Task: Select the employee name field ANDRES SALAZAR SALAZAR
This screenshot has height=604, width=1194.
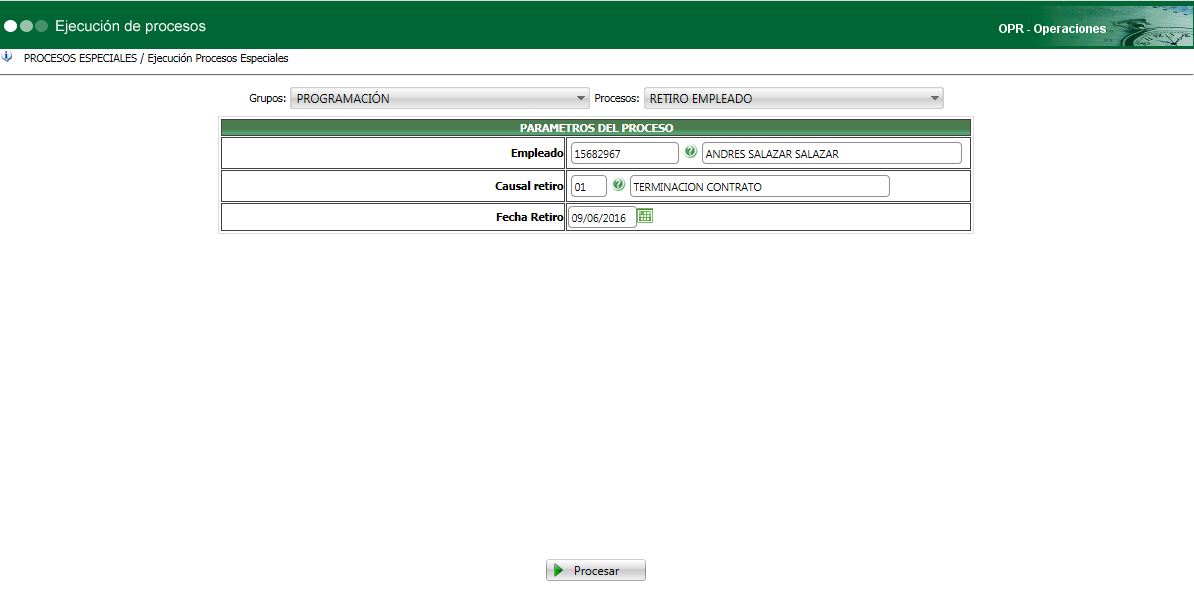Action: click(x=832, y=153)
